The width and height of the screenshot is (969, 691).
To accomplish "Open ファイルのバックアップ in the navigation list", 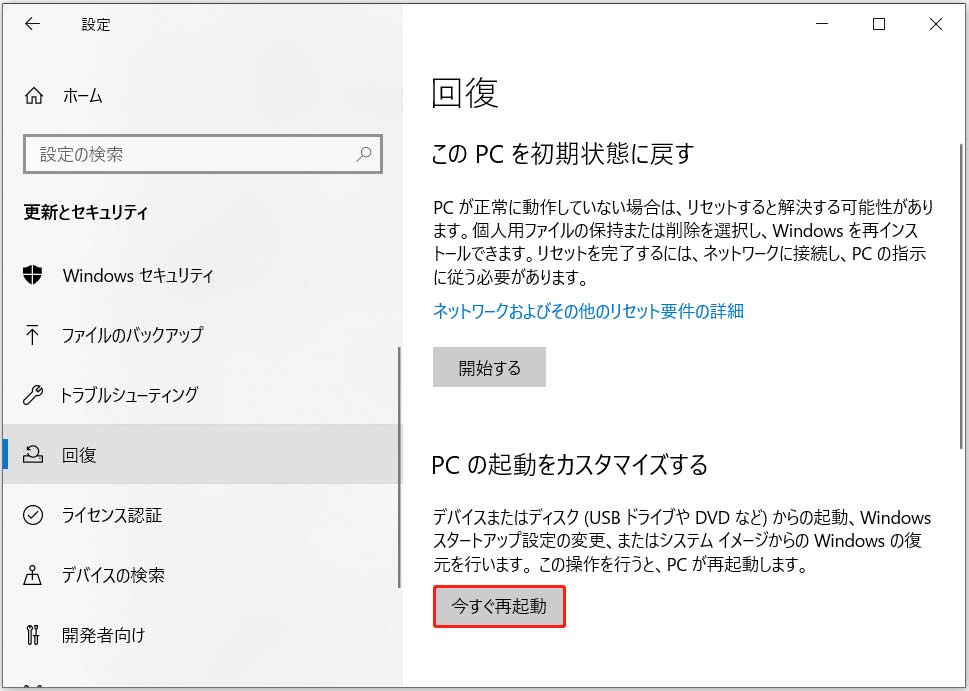I will (x=130, y=335).
